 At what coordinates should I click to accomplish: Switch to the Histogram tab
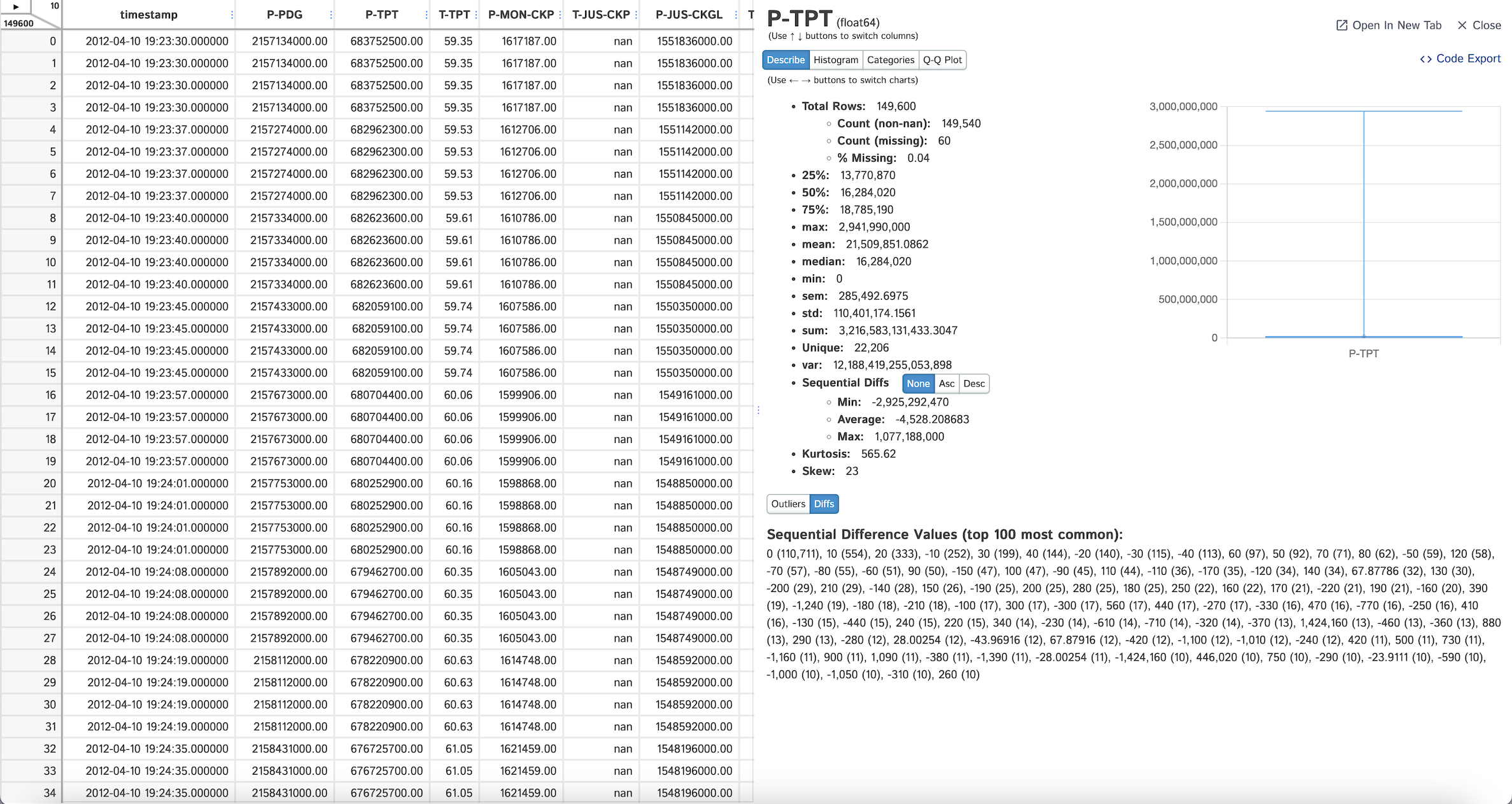pyautogui.click(x=835, y=60)
